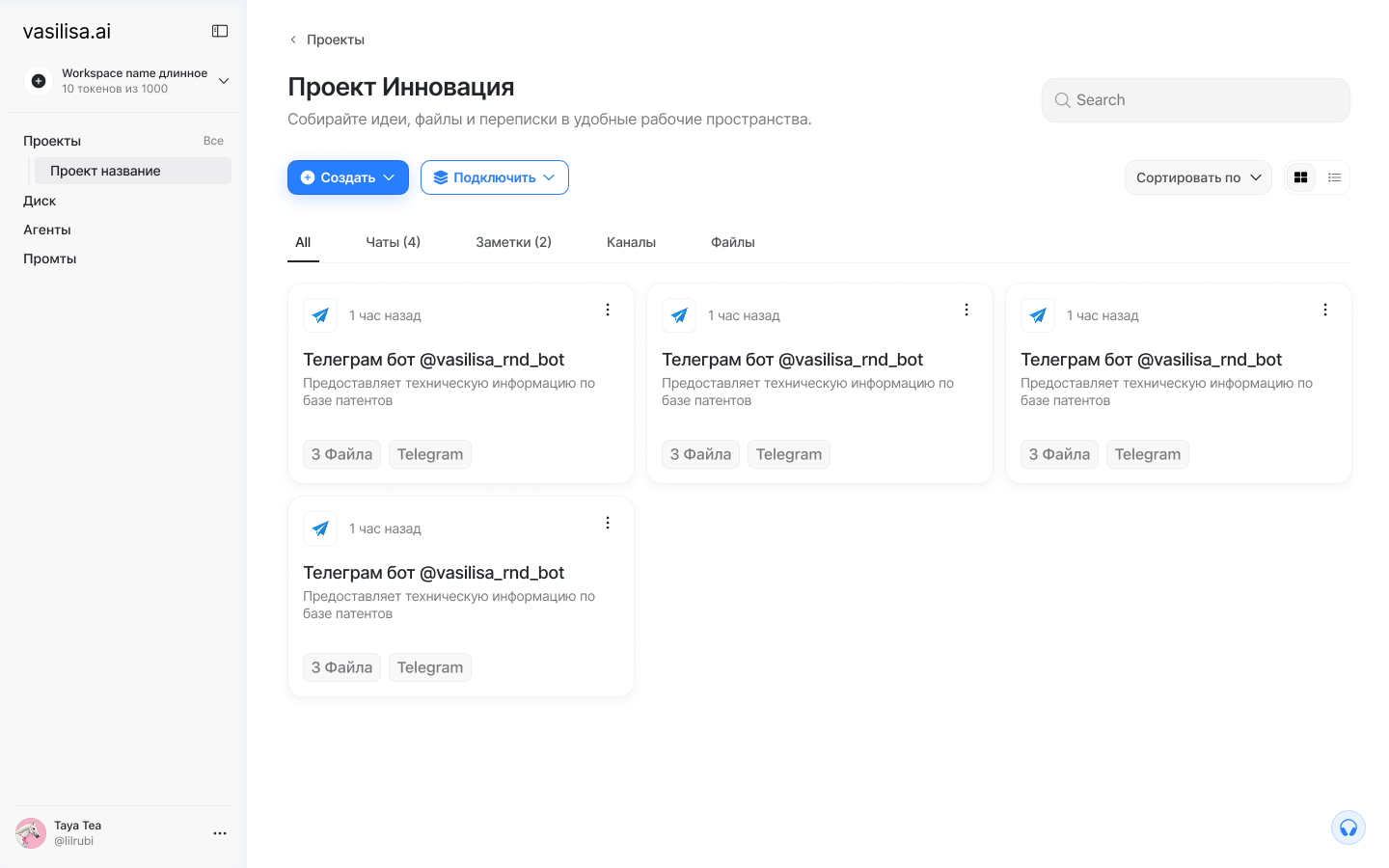Open the kebab menu on the top-left card
1389x868 pixels.
[608, 310]
